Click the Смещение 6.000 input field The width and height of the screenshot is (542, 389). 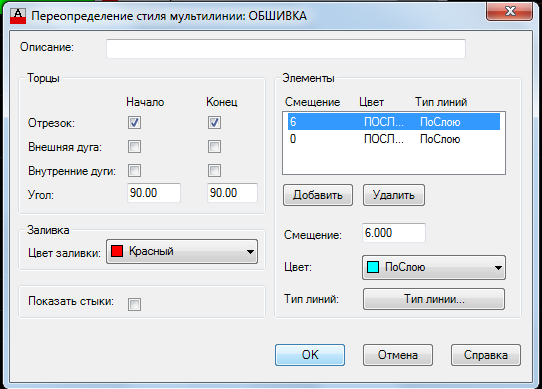pyautogui.click(x=394, y=233)
